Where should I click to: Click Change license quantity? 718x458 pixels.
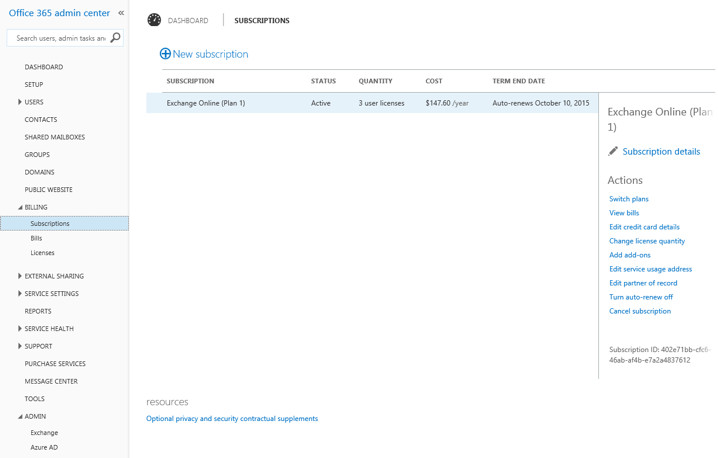(x=647, y=241)
